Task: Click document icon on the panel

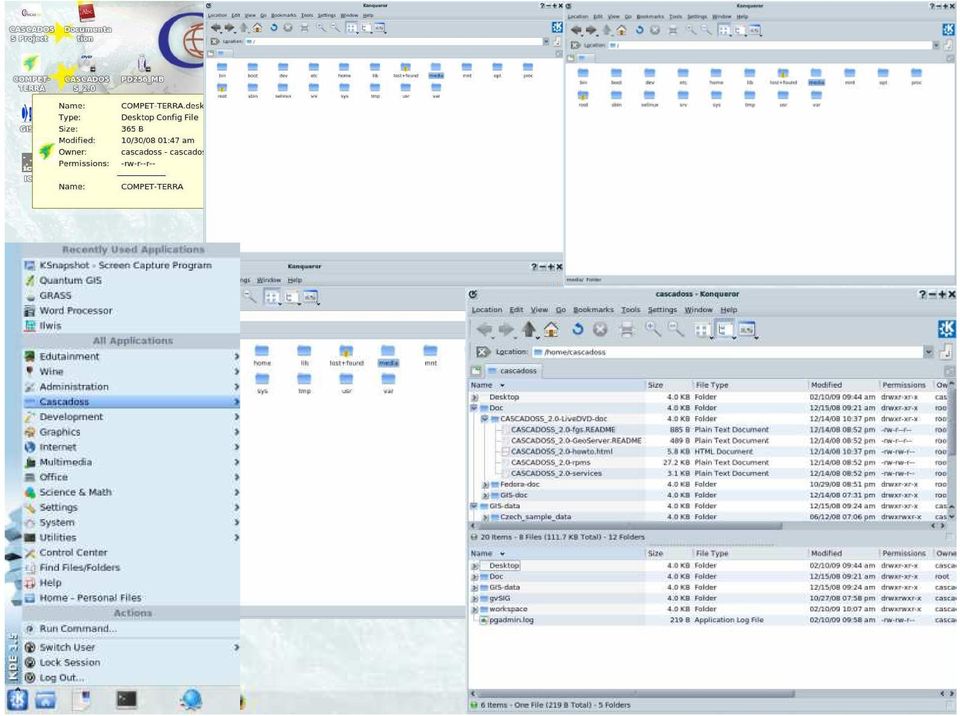Action: (82, 699)
